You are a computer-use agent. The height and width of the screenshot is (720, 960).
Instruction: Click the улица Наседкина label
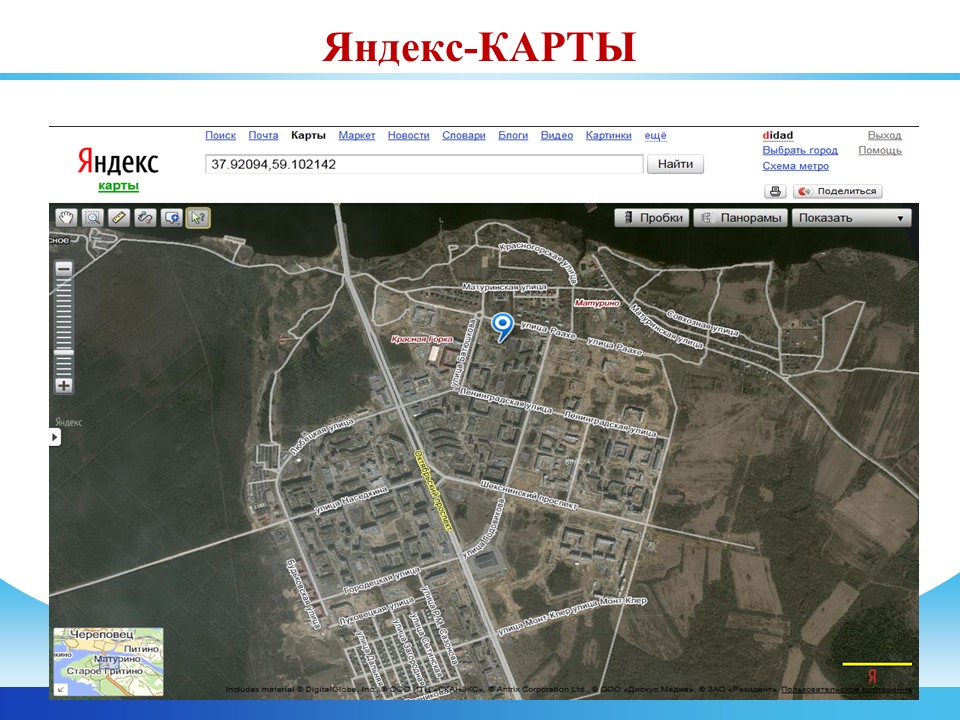coord(351,500)
